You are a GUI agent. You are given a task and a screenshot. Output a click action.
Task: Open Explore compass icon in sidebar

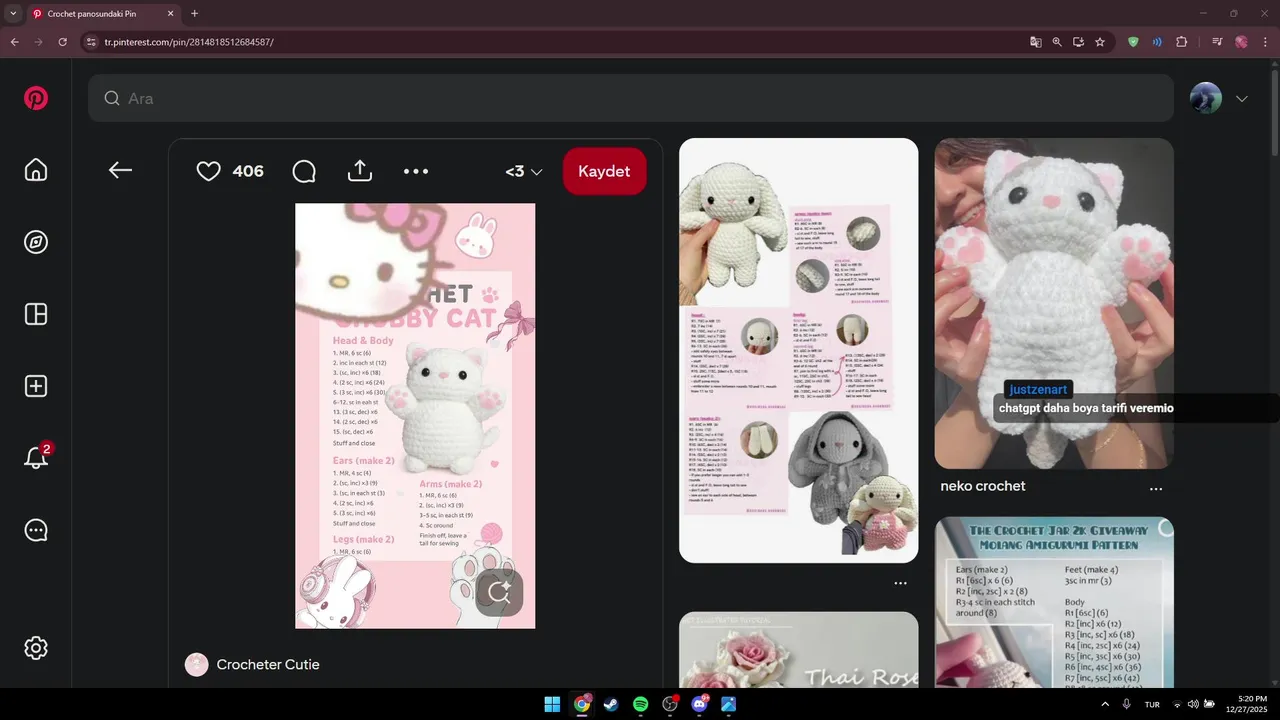tap(36, 242)
